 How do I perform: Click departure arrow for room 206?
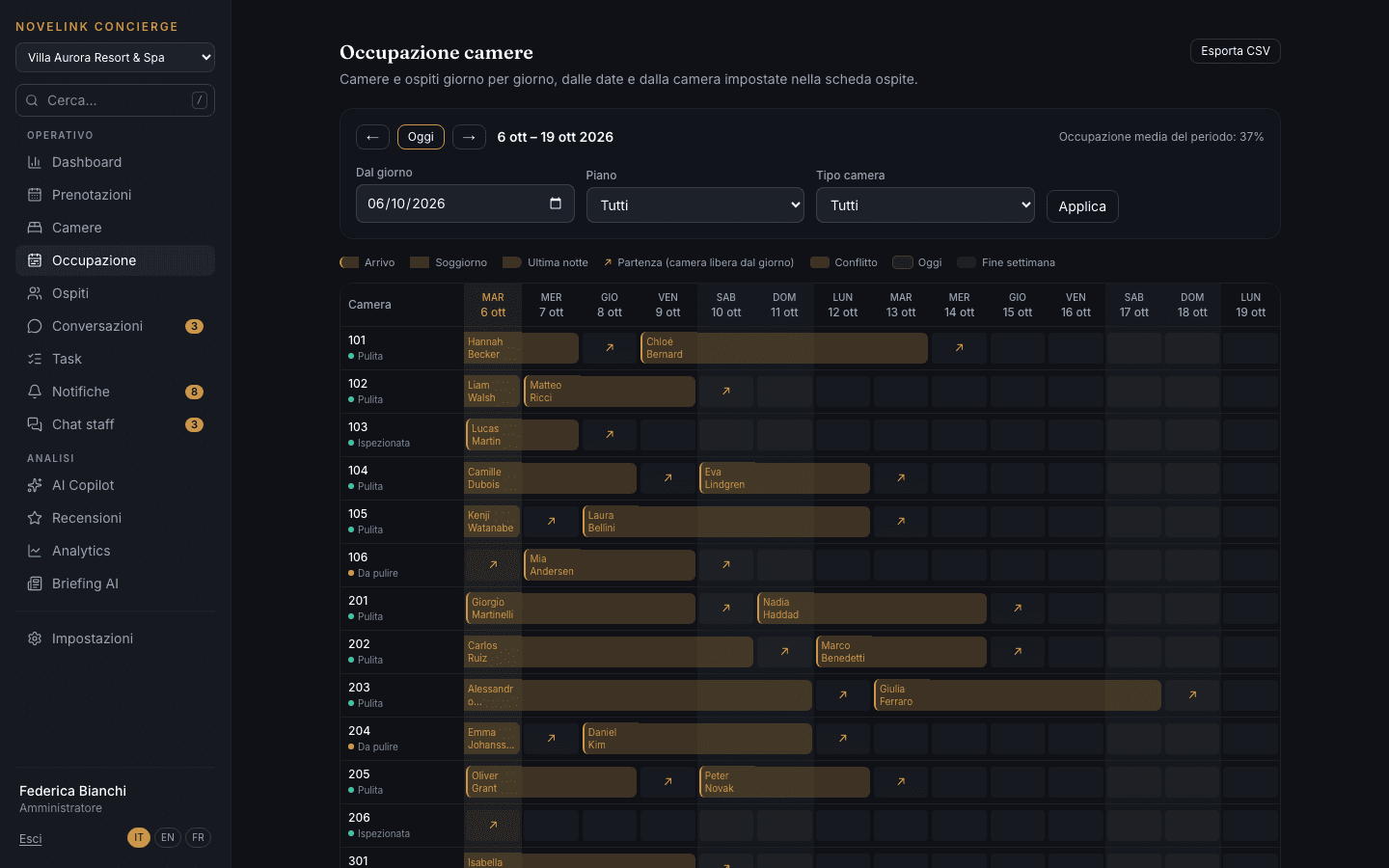[493, 826]
